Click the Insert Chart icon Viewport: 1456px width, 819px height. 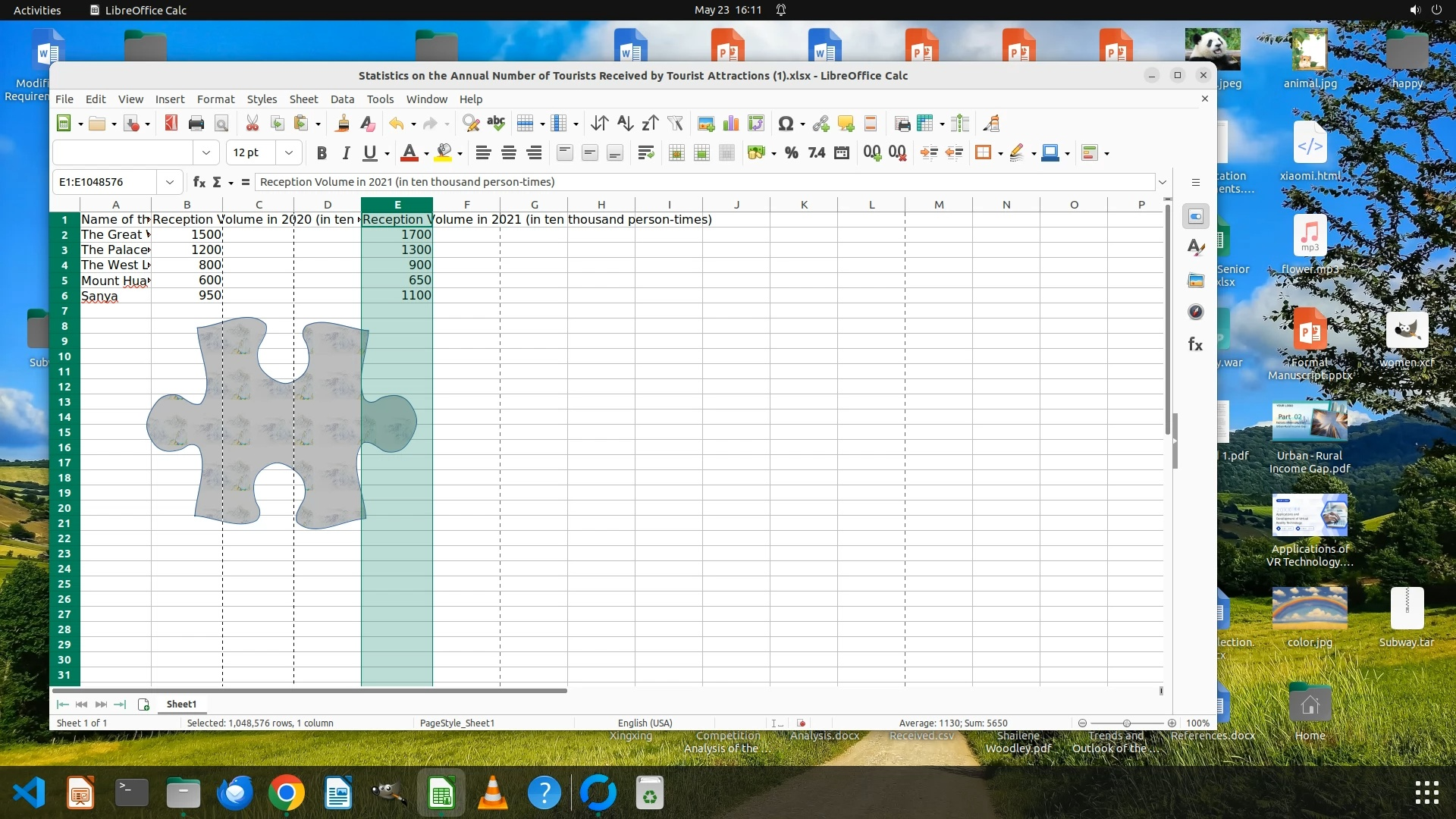pyautogui.click(x=731, y=124)
